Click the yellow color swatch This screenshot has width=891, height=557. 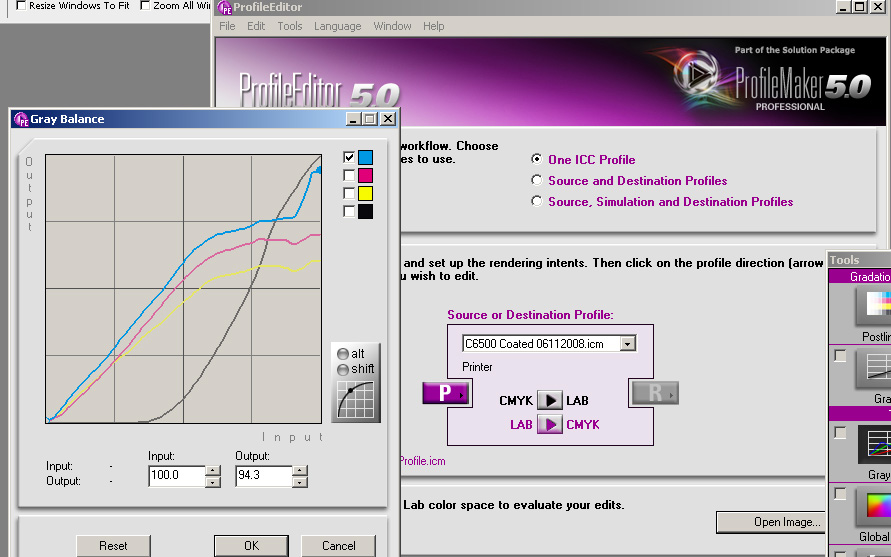pyautogui.click(x=365, y=194)
